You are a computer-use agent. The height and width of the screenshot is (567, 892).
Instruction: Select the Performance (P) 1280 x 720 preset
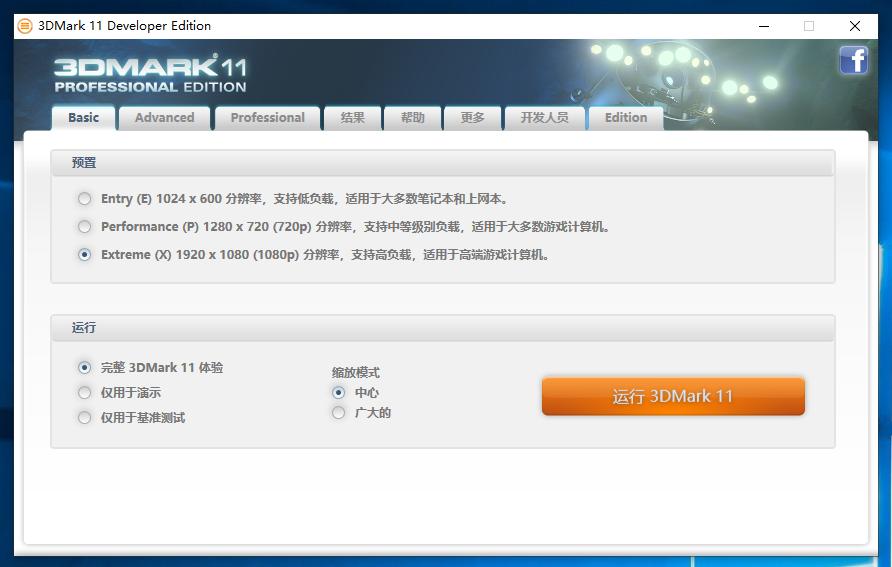tap(84, 226)
